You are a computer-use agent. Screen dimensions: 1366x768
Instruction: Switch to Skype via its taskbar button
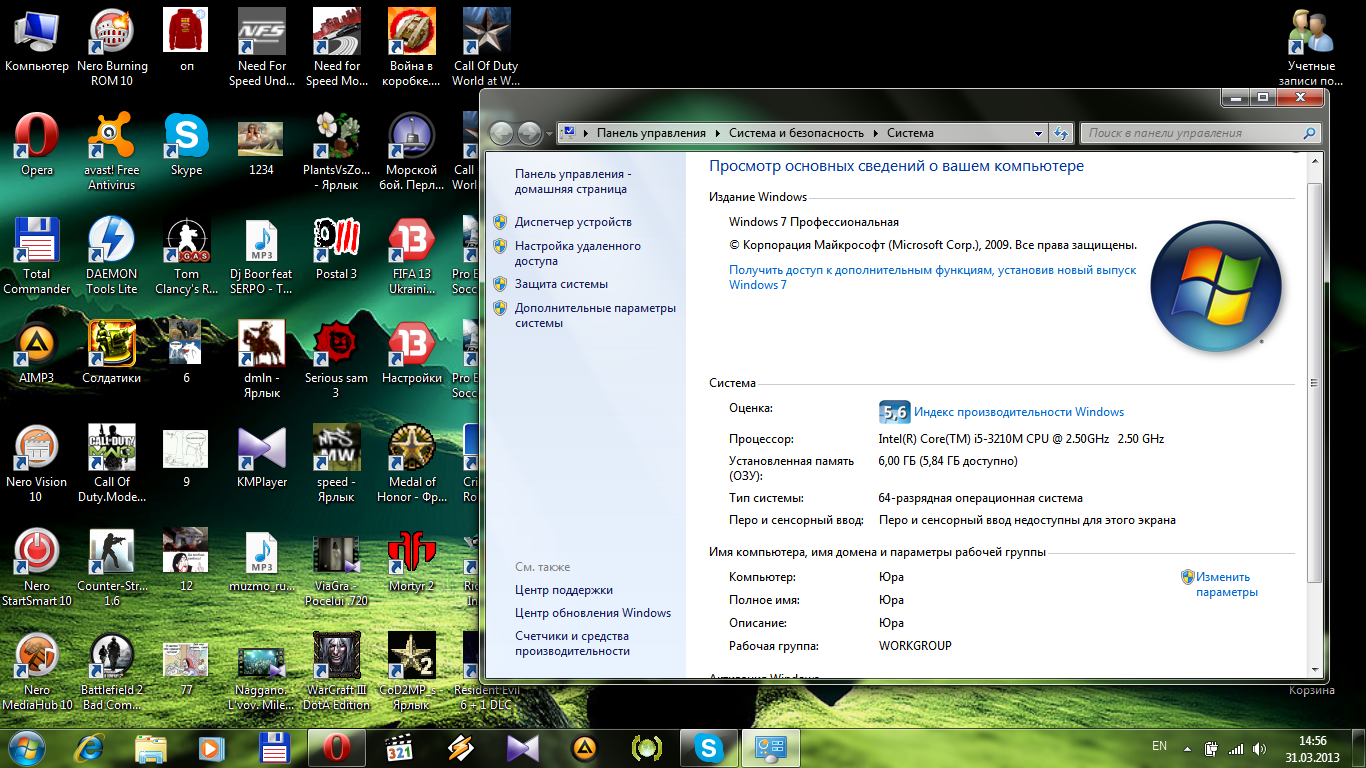[709, 747]
